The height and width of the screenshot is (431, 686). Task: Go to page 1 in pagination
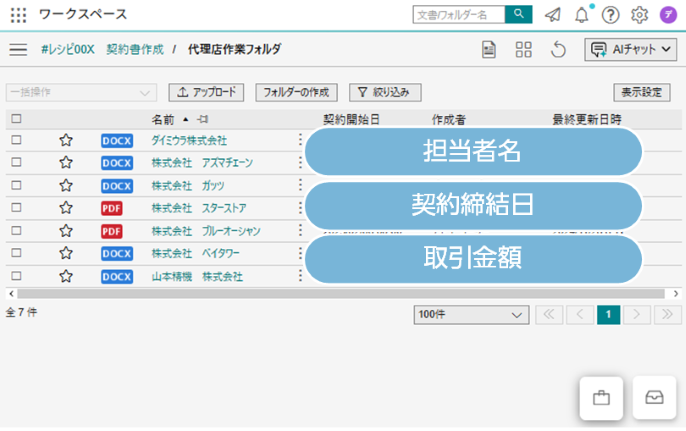pos(608,315)
